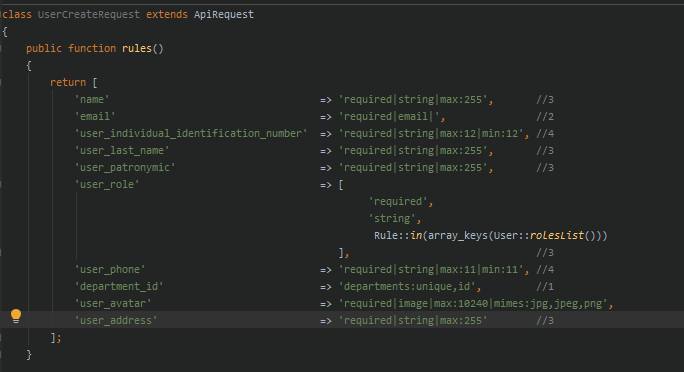Click the //4 comment on user_phone line

[545, 270]
